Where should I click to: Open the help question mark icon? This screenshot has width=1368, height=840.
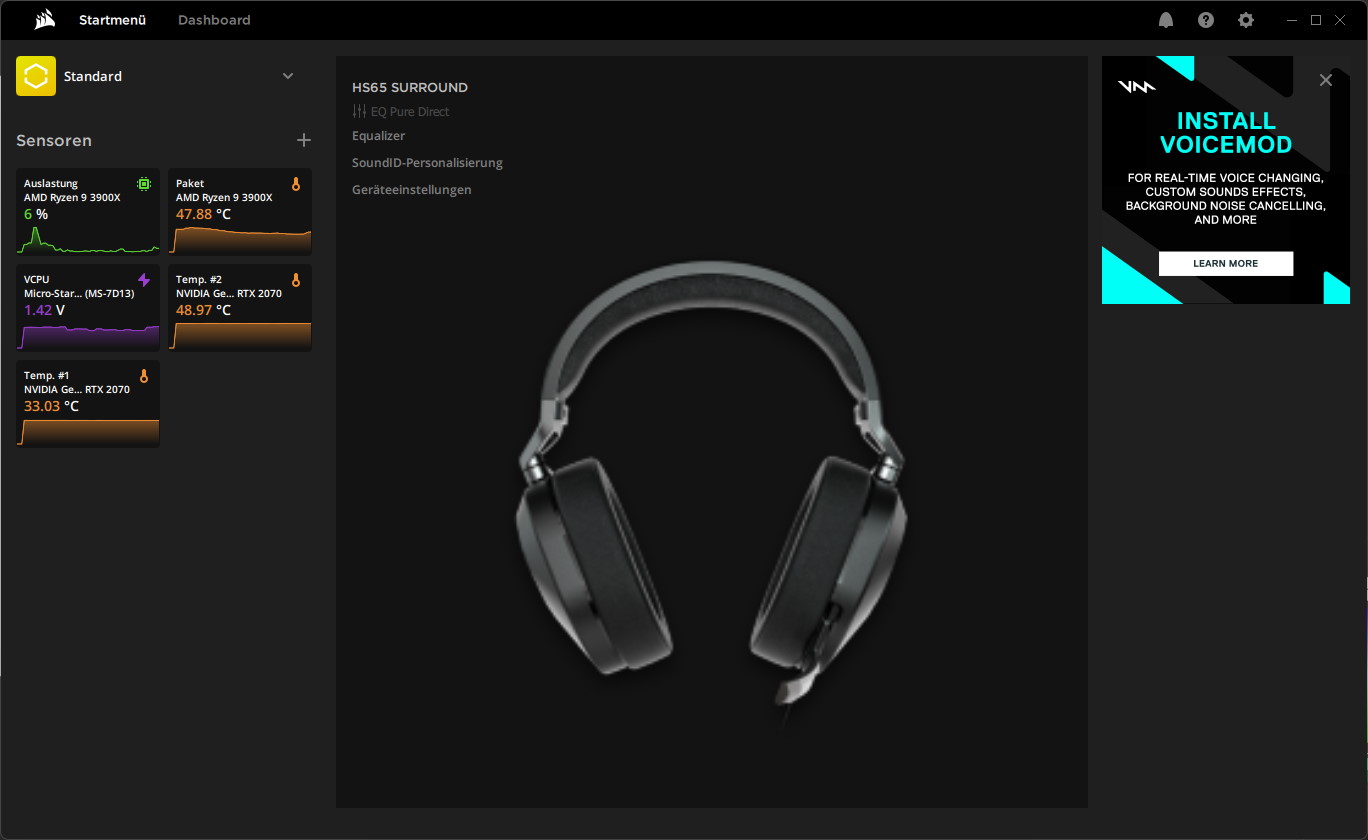1206,20
